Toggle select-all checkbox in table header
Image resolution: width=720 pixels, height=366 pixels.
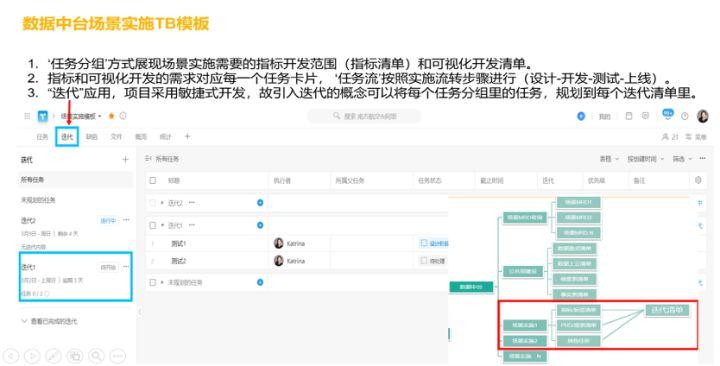(153, 180)
